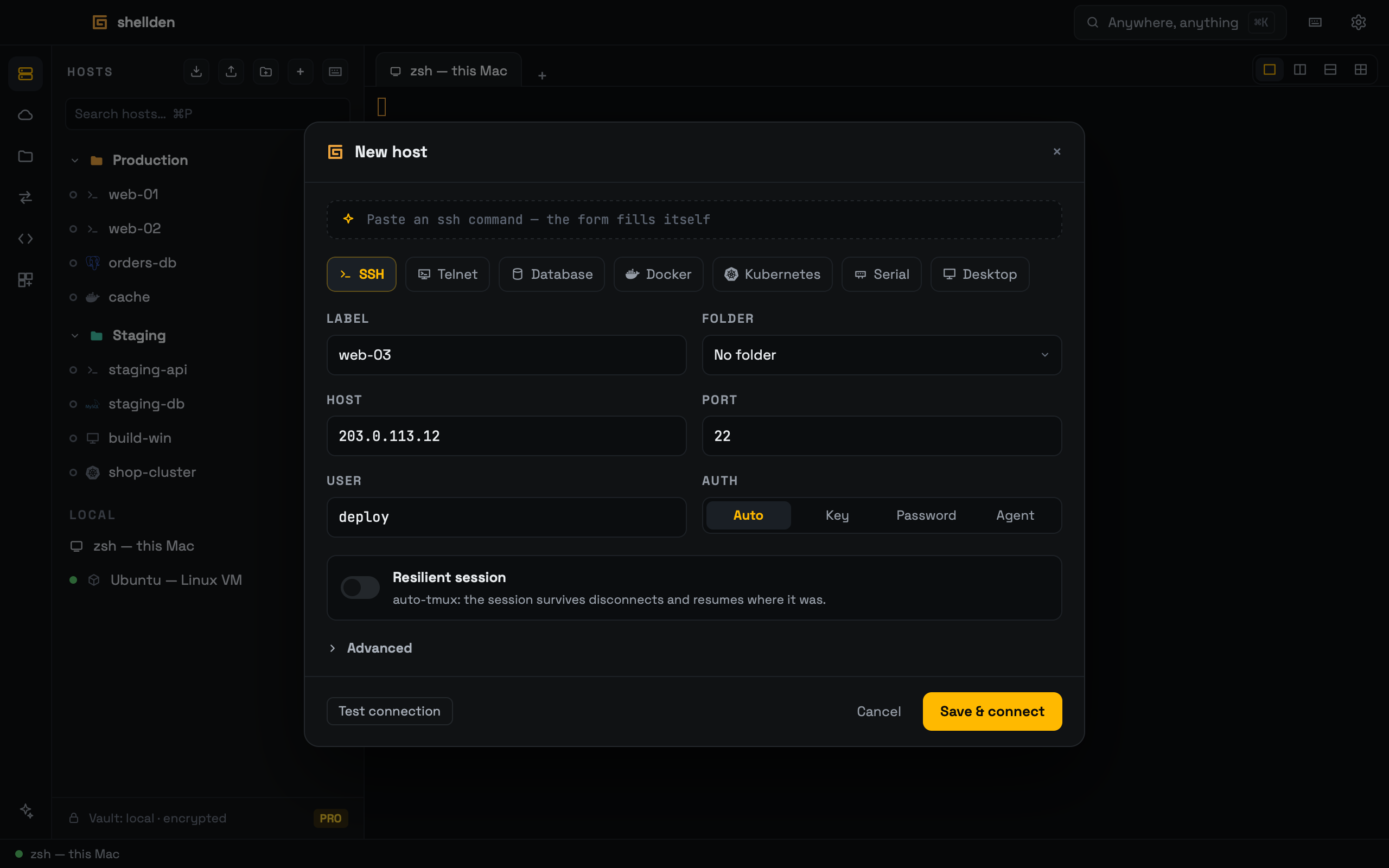The width and height of the screenshot is (1389, 868).
Task: Expand the Advanced section
Action: point(370,648)
